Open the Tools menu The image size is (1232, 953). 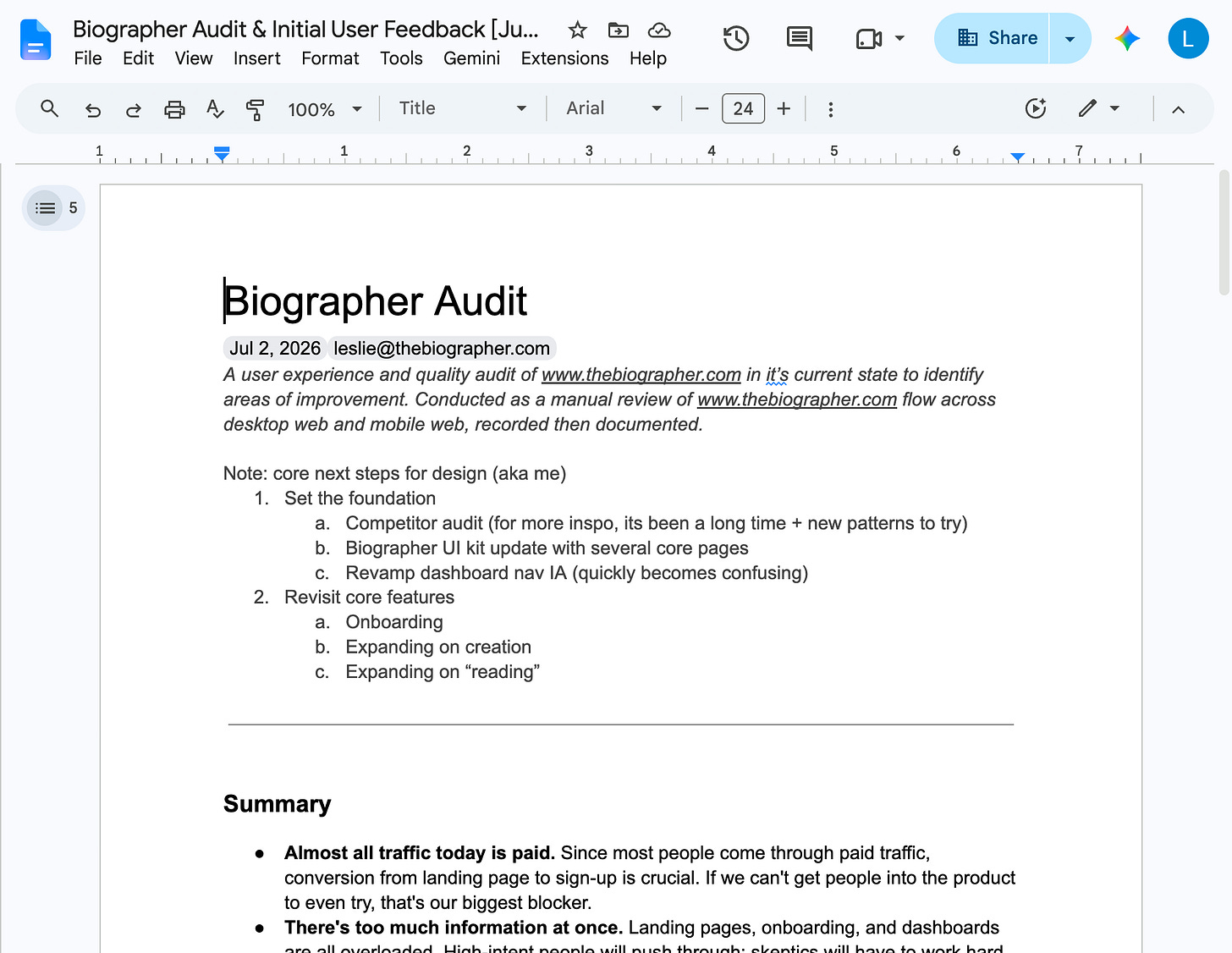click(x=401, y=58)
